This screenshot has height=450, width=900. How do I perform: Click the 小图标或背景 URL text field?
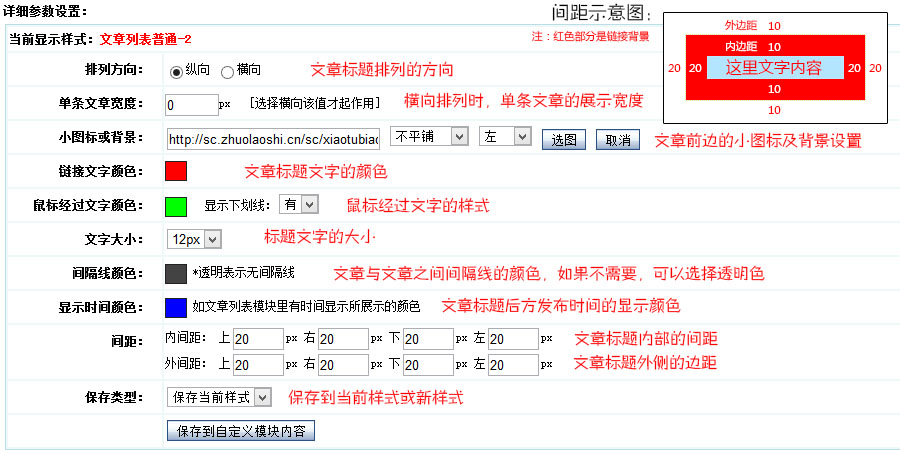(273, 138)
